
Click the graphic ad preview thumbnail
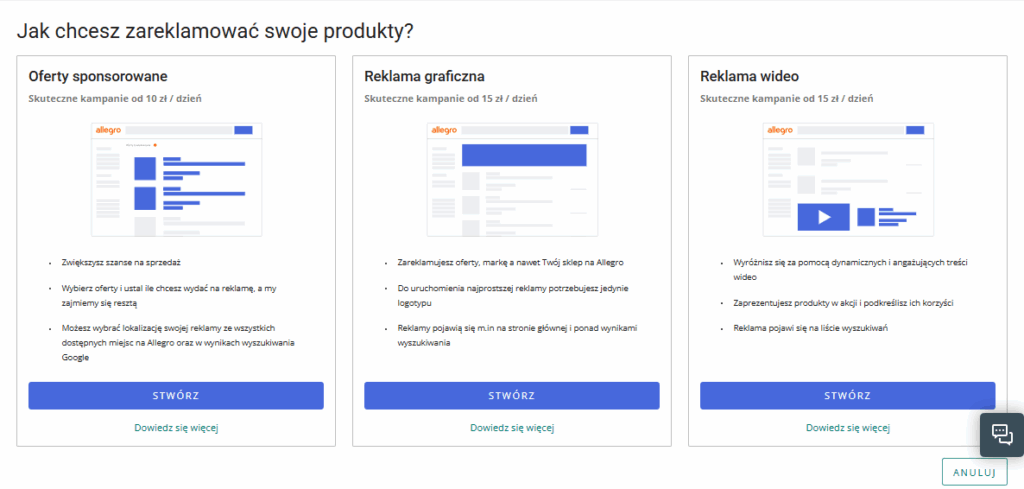point(512,179)
